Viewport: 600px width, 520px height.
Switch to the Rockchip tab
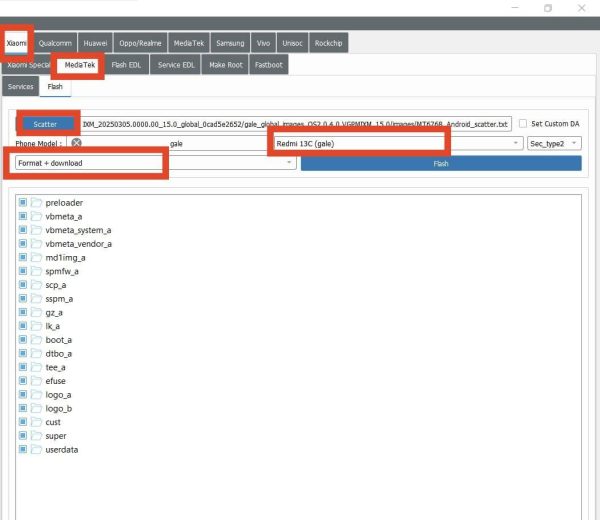click(x=328, y=43)
